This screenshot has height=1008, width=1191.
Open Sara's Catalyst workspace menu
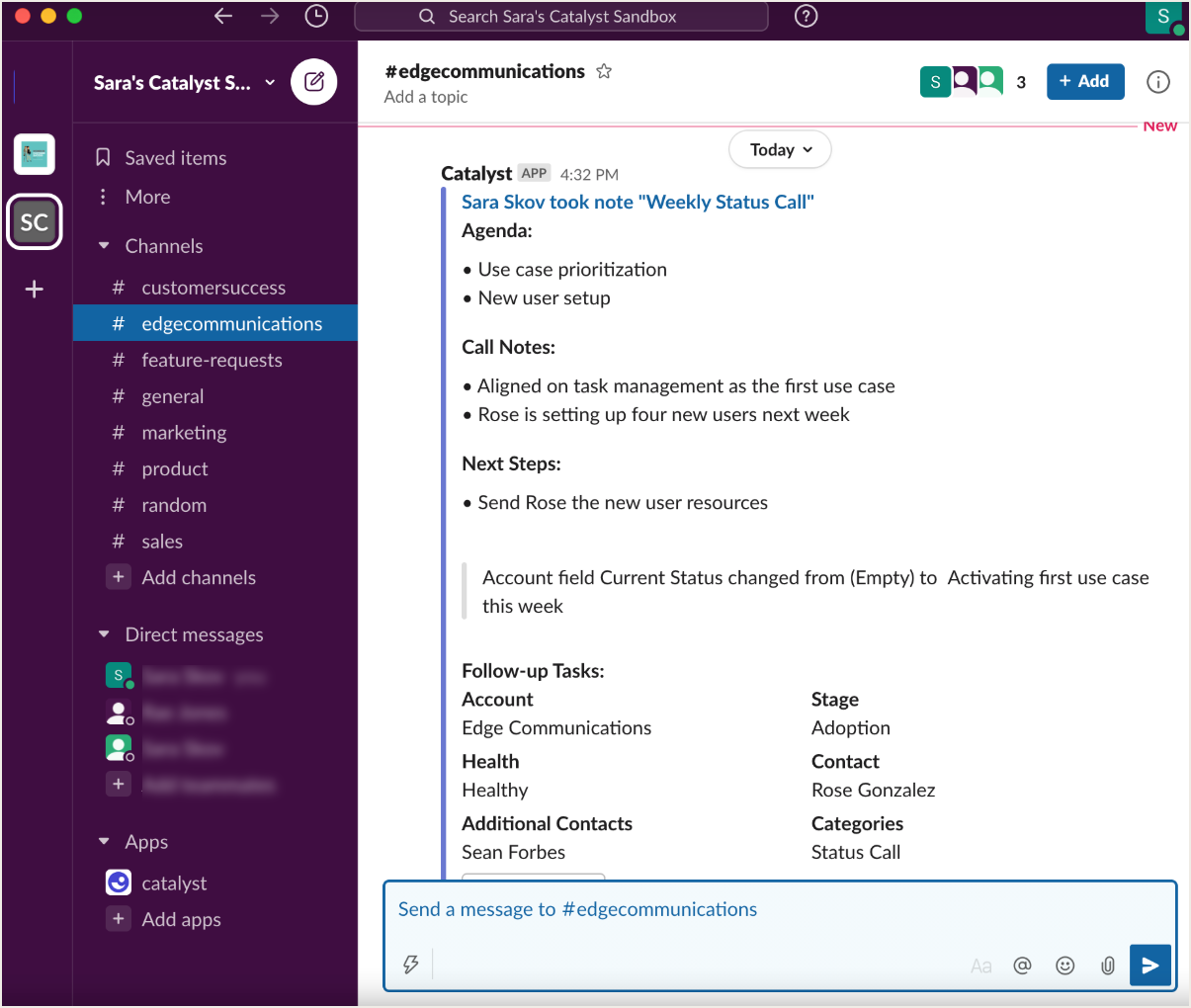[x=185, y=83]
